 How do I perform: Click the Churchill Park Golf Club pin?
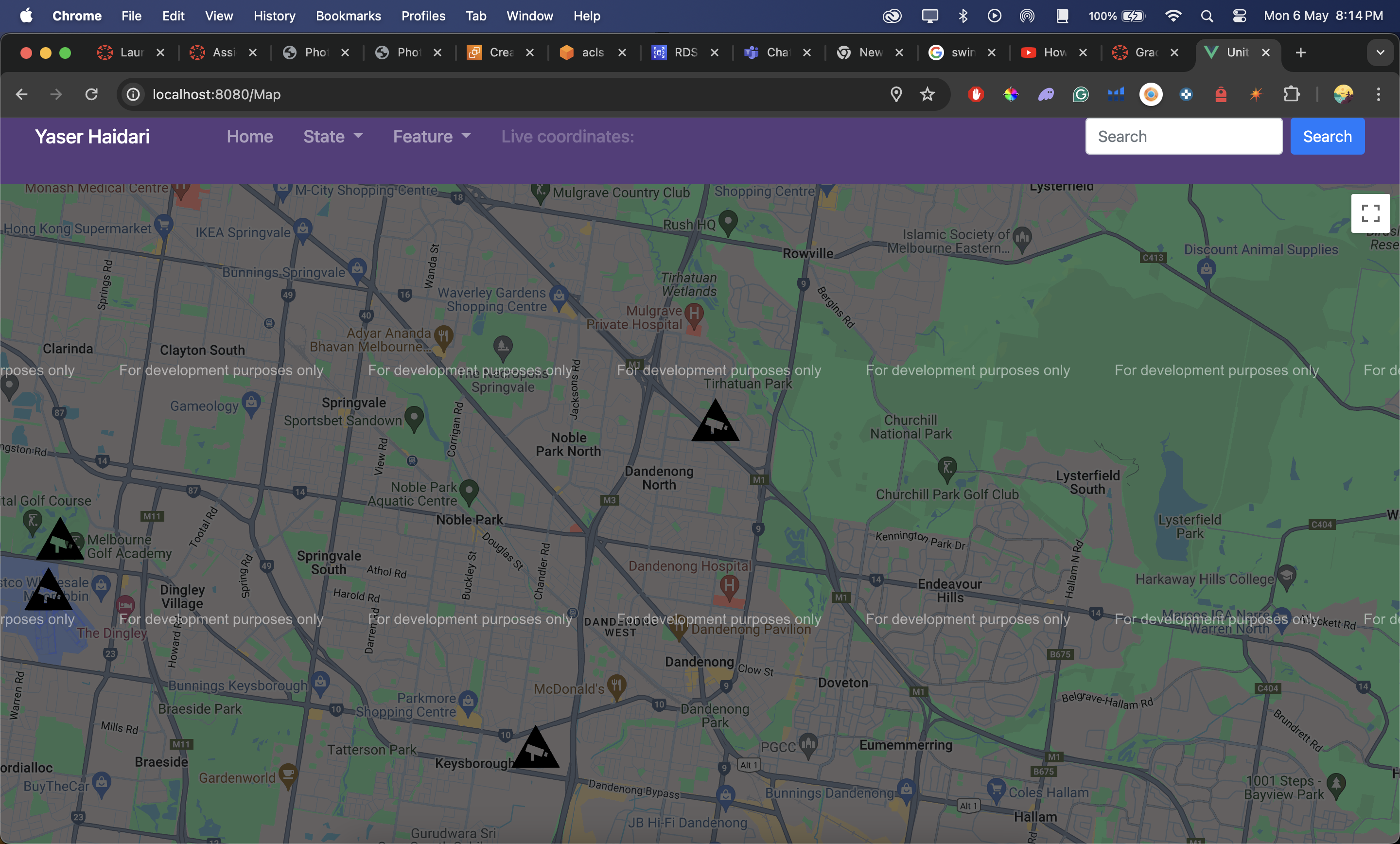pos(947,470)
